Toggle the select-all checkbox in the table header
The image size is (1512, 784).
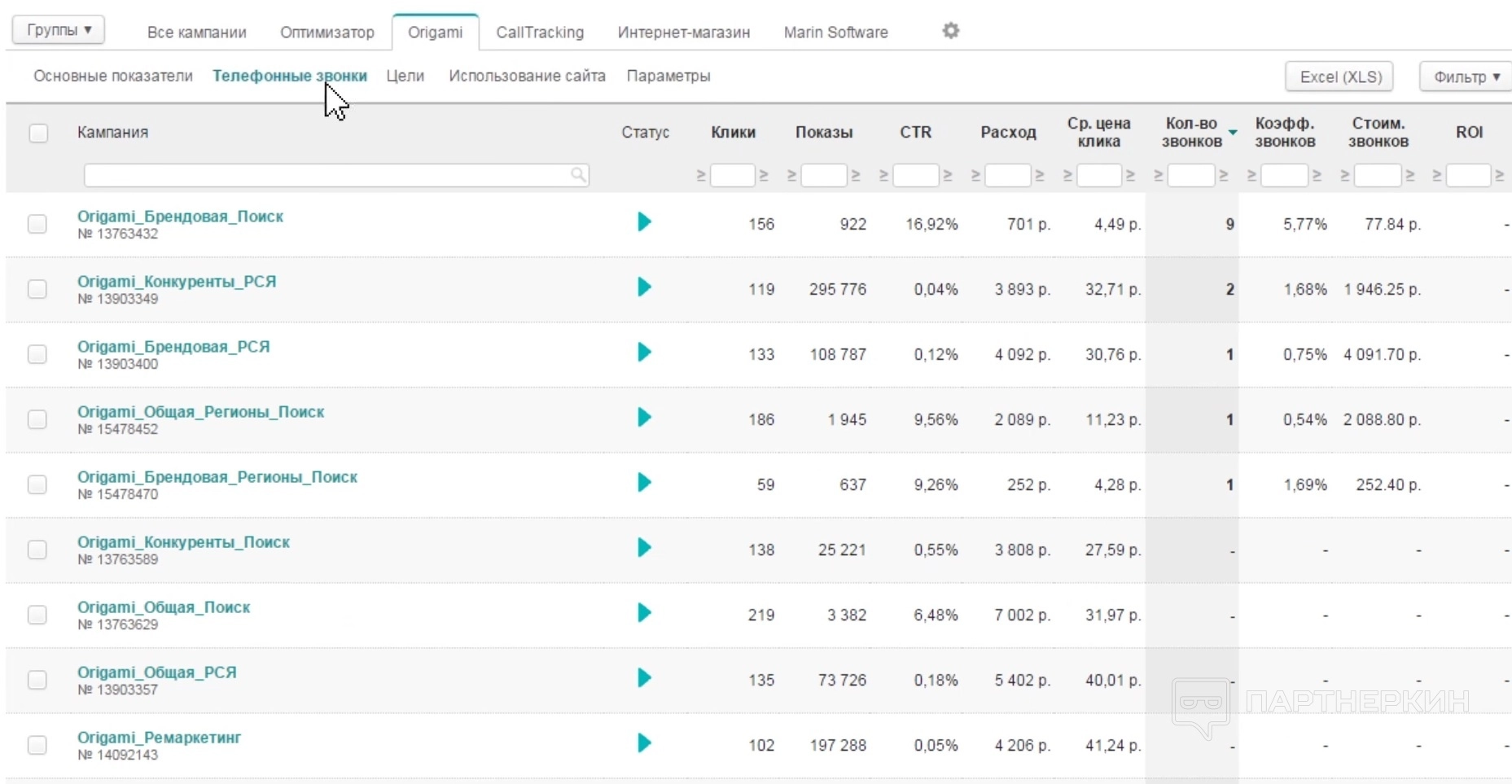(38, 133)
